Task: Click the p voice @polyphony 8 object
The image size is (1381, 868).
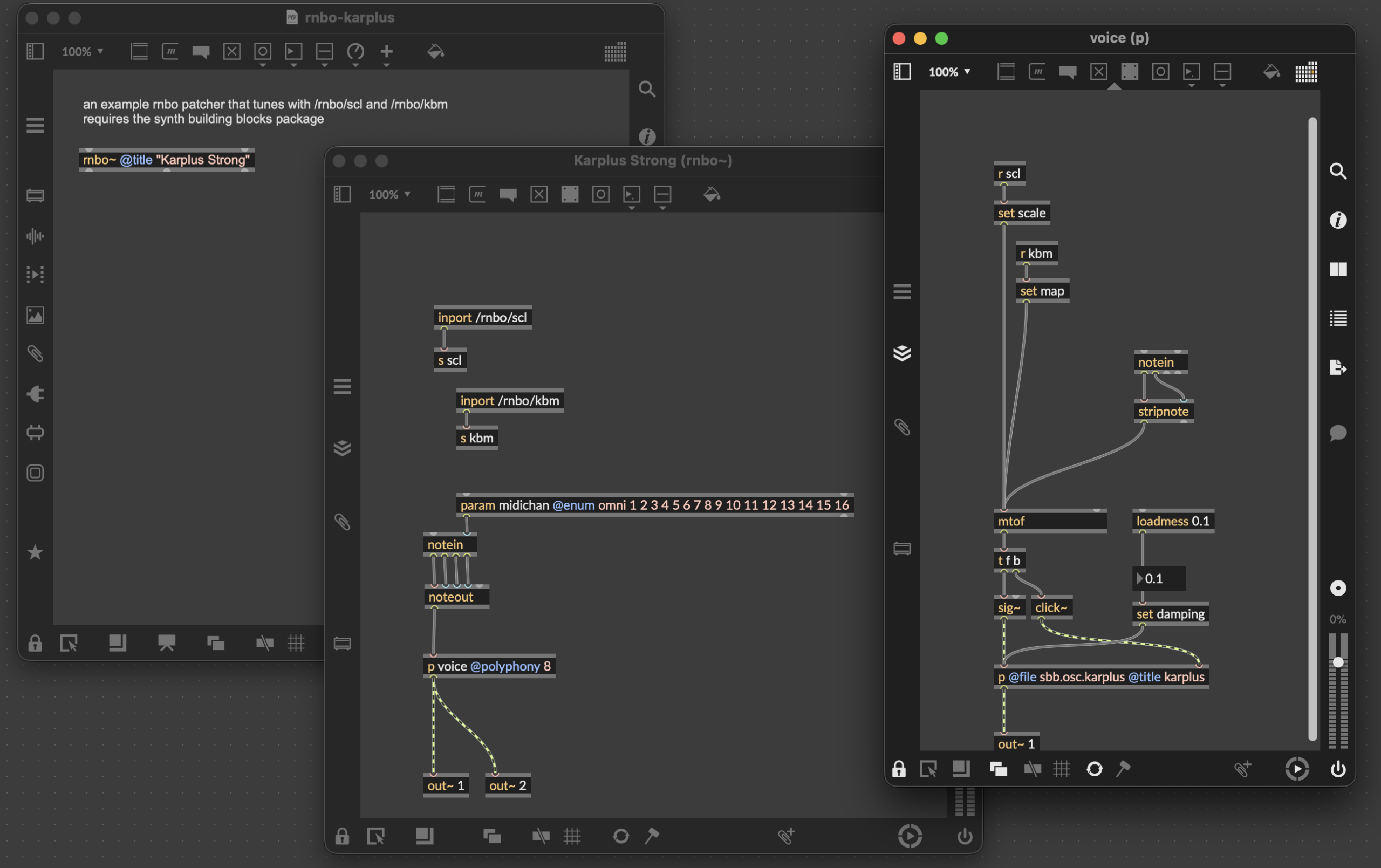Action: [489, 666]
